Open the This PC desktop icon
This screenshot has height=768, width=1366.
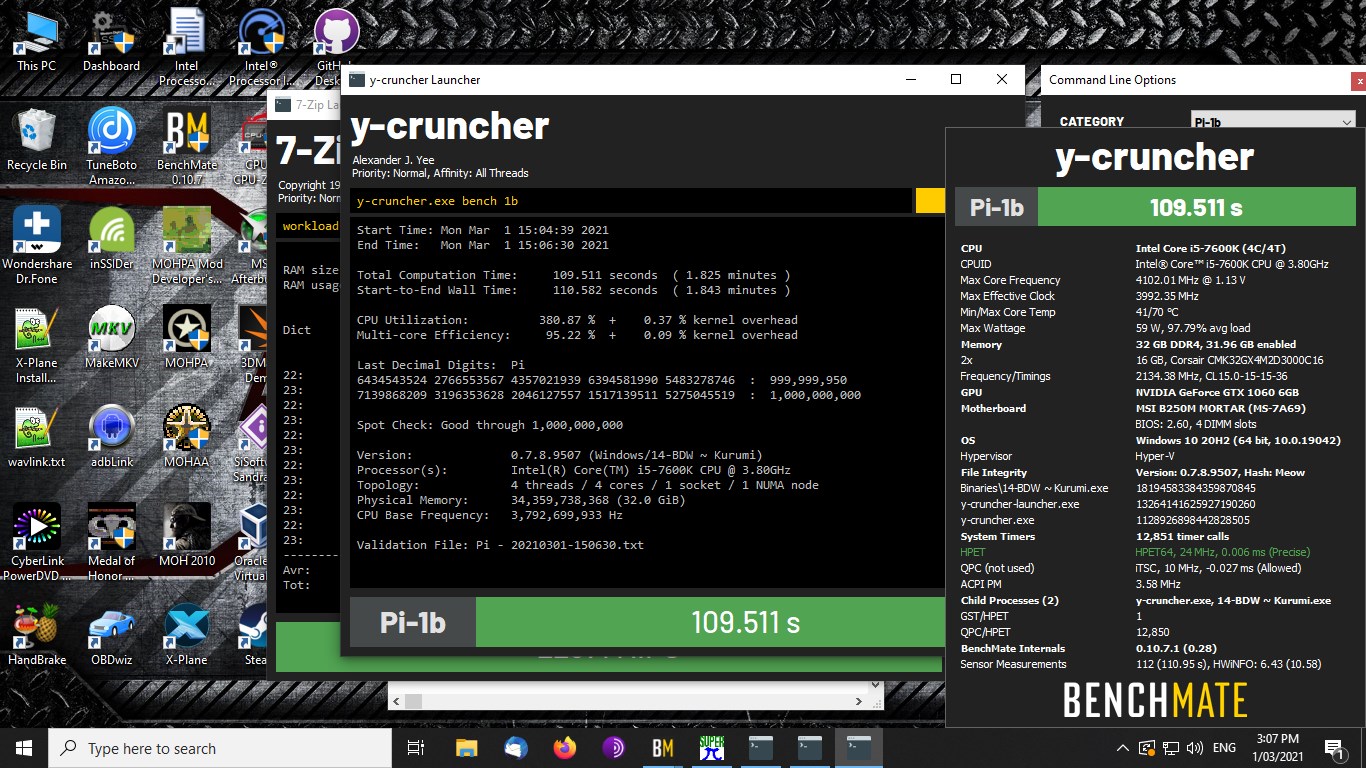pos(37,42)
